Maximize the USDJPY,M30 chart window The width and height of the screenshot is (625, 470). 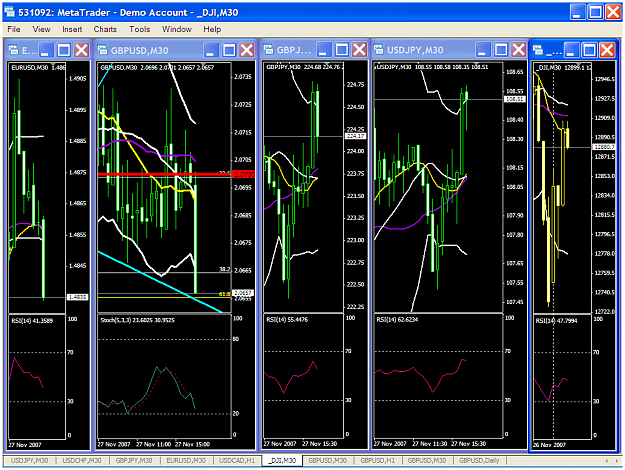[x=501, y=49]
